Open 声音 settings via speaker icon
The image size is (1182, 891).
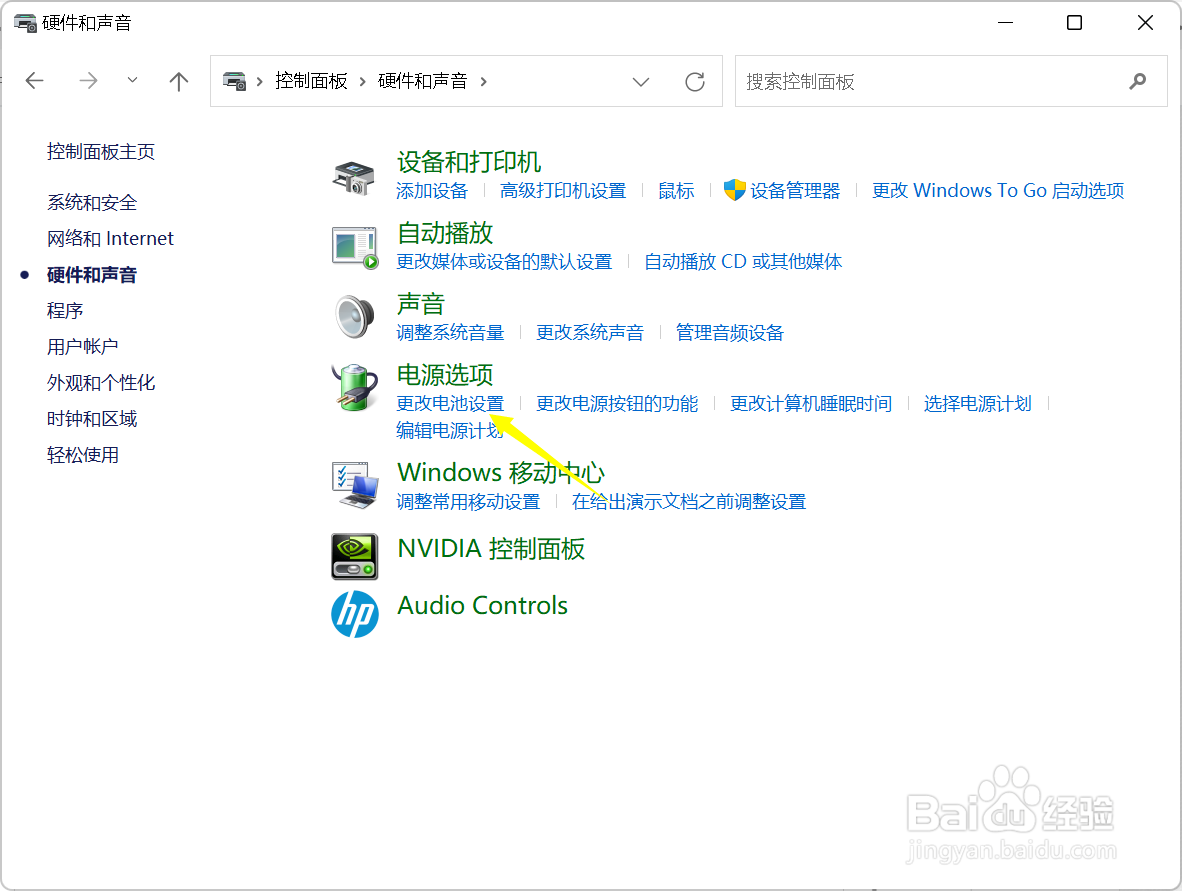click(354, 316)
